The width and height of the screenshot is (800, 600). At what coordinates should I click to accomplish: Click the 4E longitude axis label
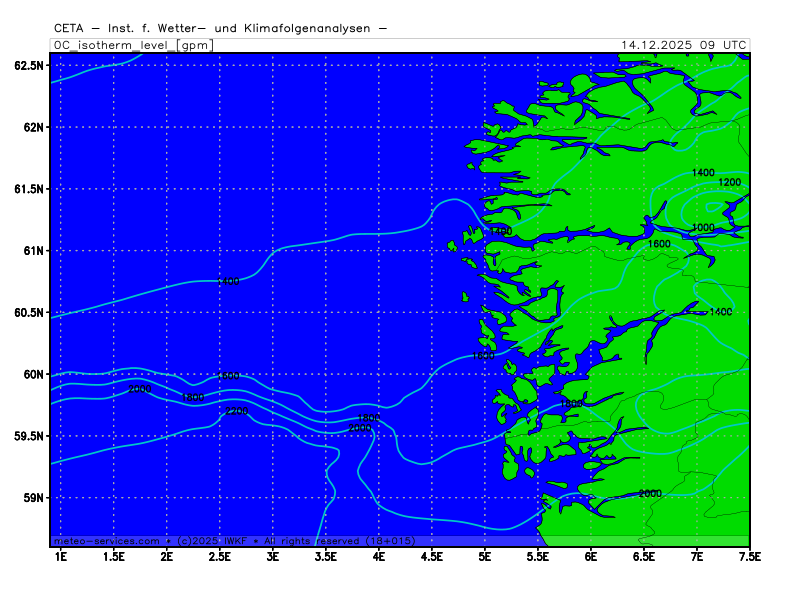(x=379, y=555)
